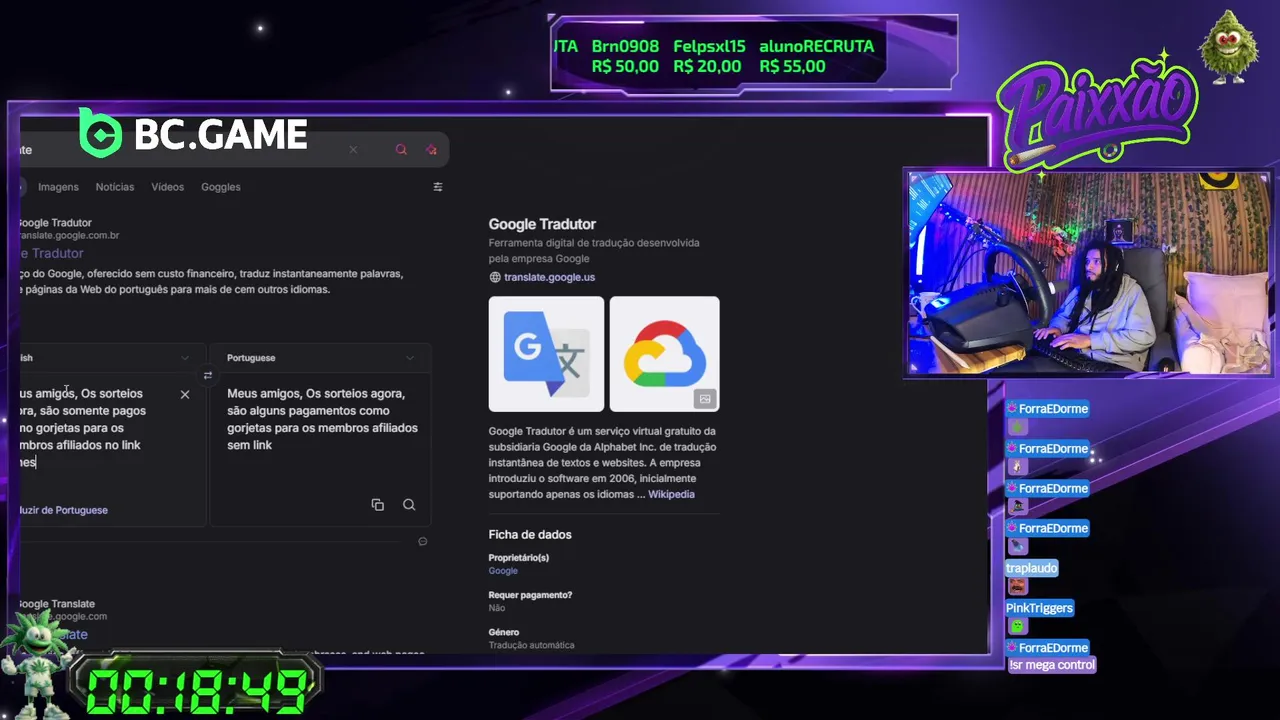Click the image gallery icon on Cloud thumbnail
1280x720 pixels.
click(705, 399)
